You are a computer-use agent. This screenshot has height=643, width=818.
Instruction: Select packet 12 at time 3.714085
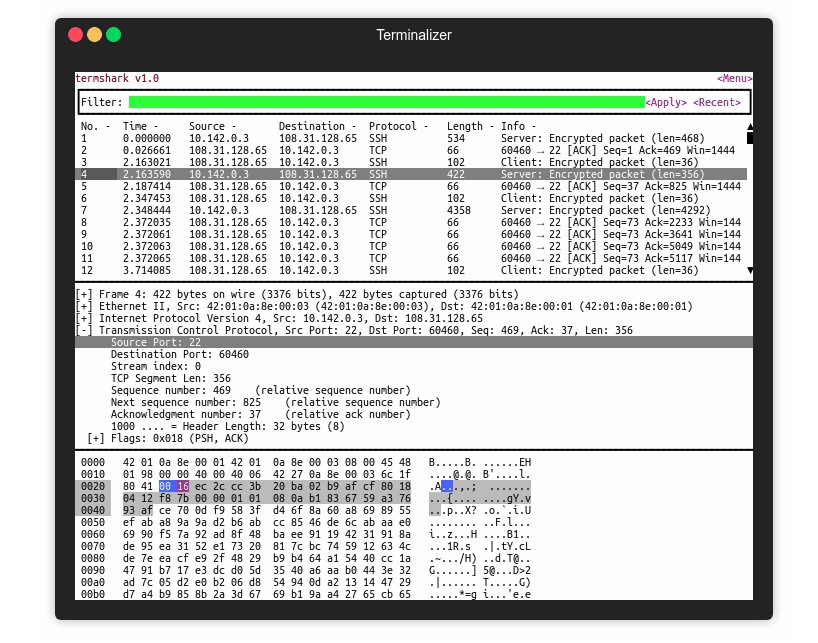411,270
